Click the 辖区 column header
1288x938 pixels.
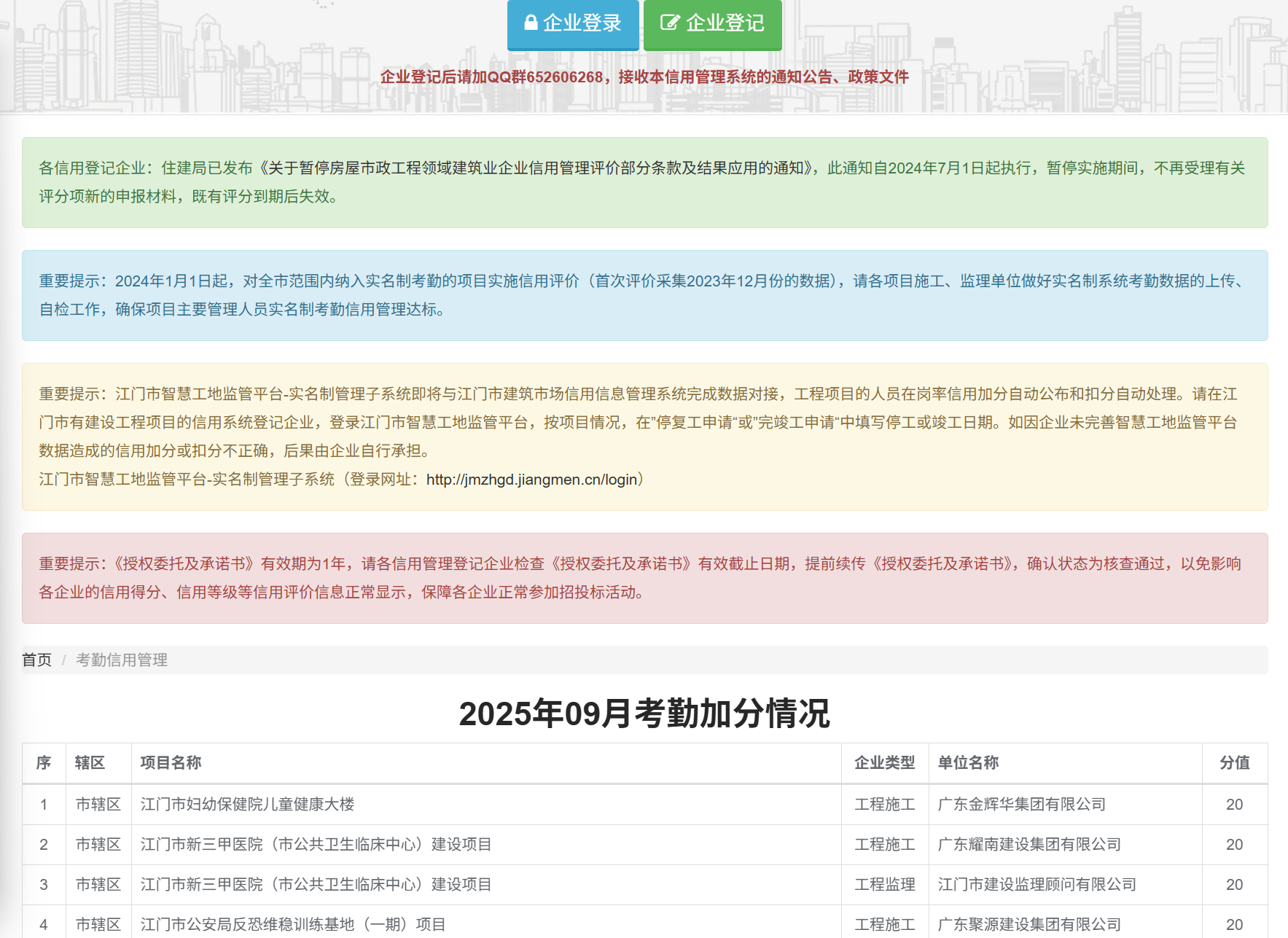pyautogui.click(x=90, y=762)
